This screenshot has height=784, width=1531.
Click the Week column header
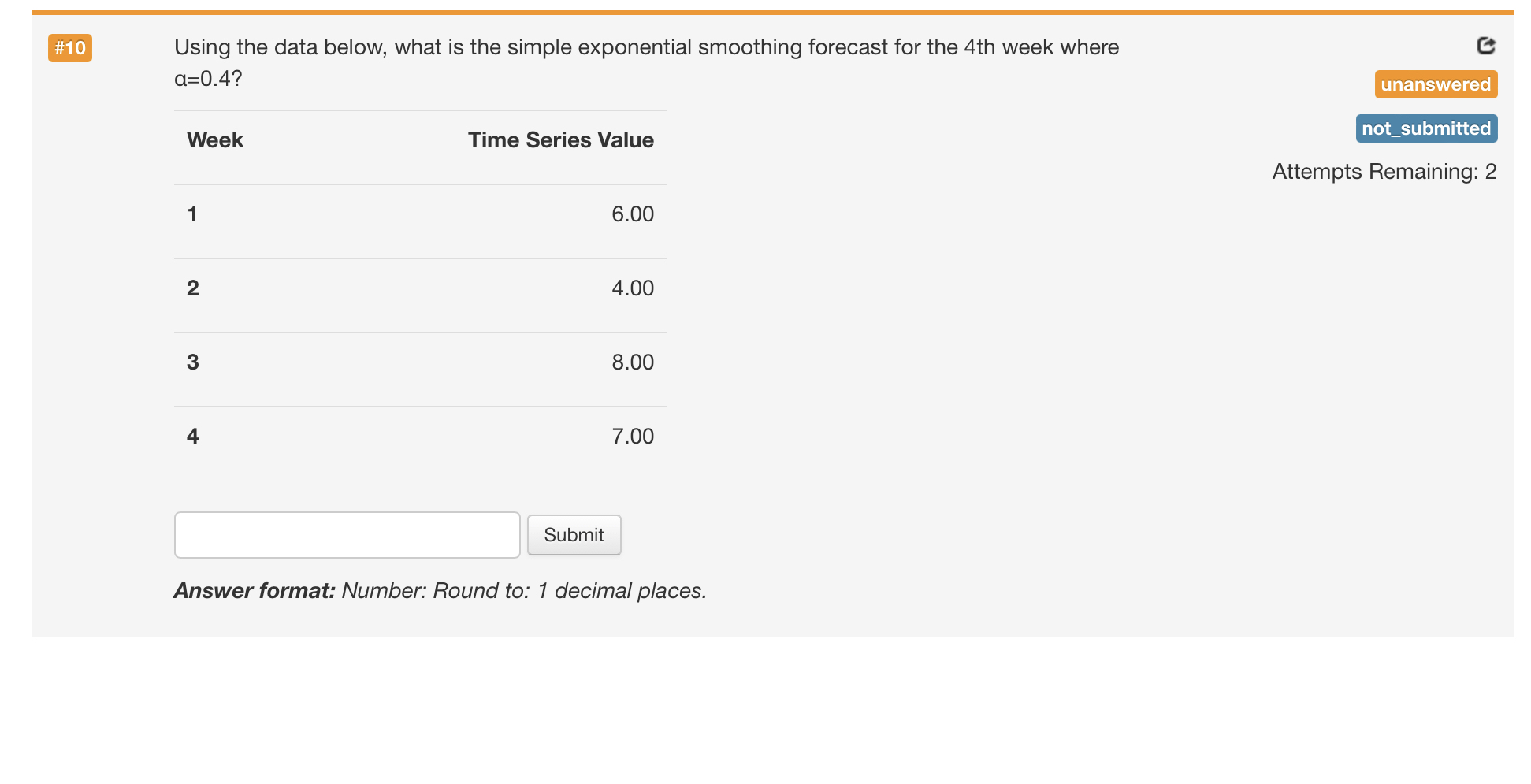[215, 140]
